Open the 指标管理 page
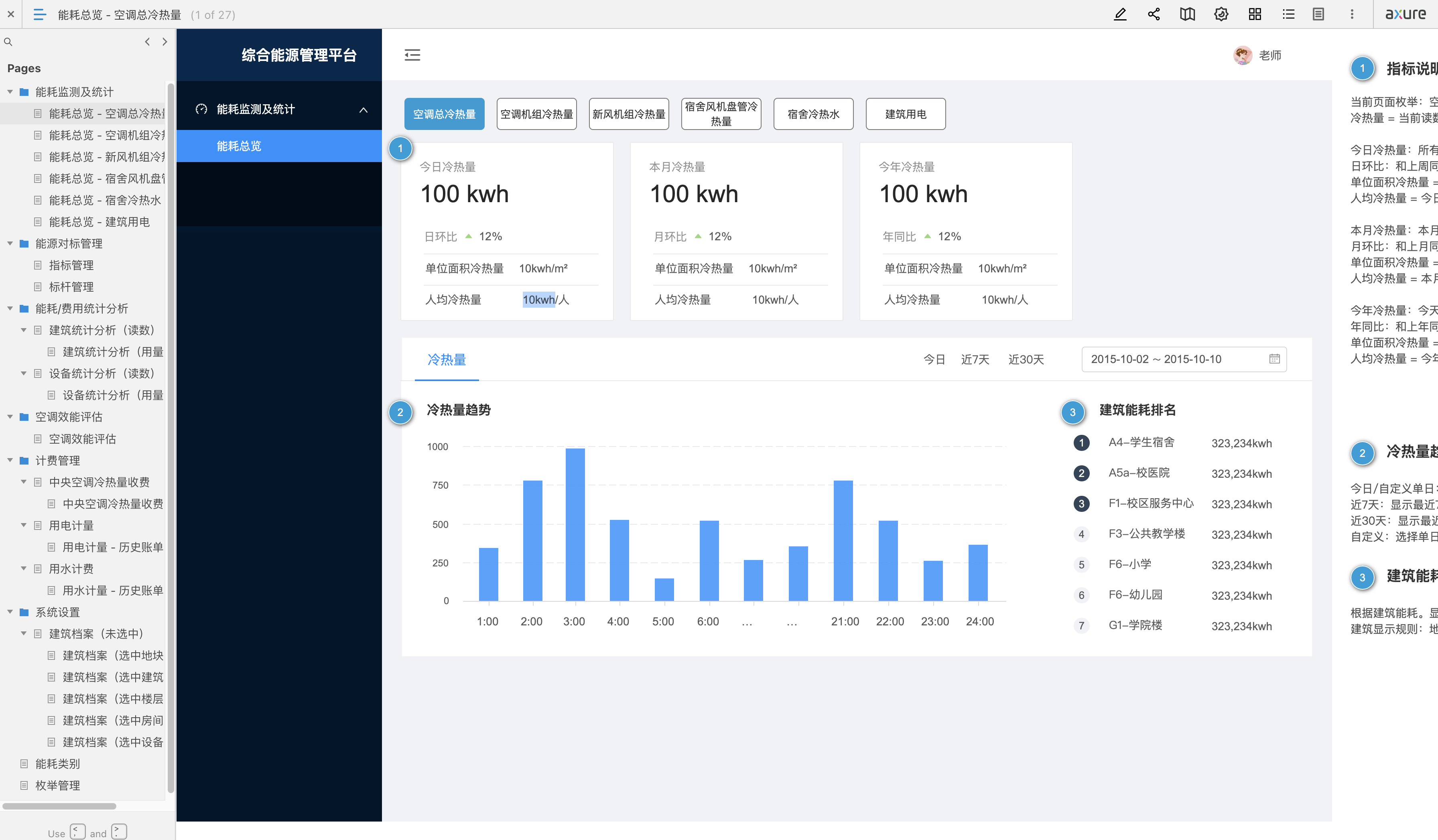The width and height of the screenshot is (1438, 840). (x=71, y=265)
